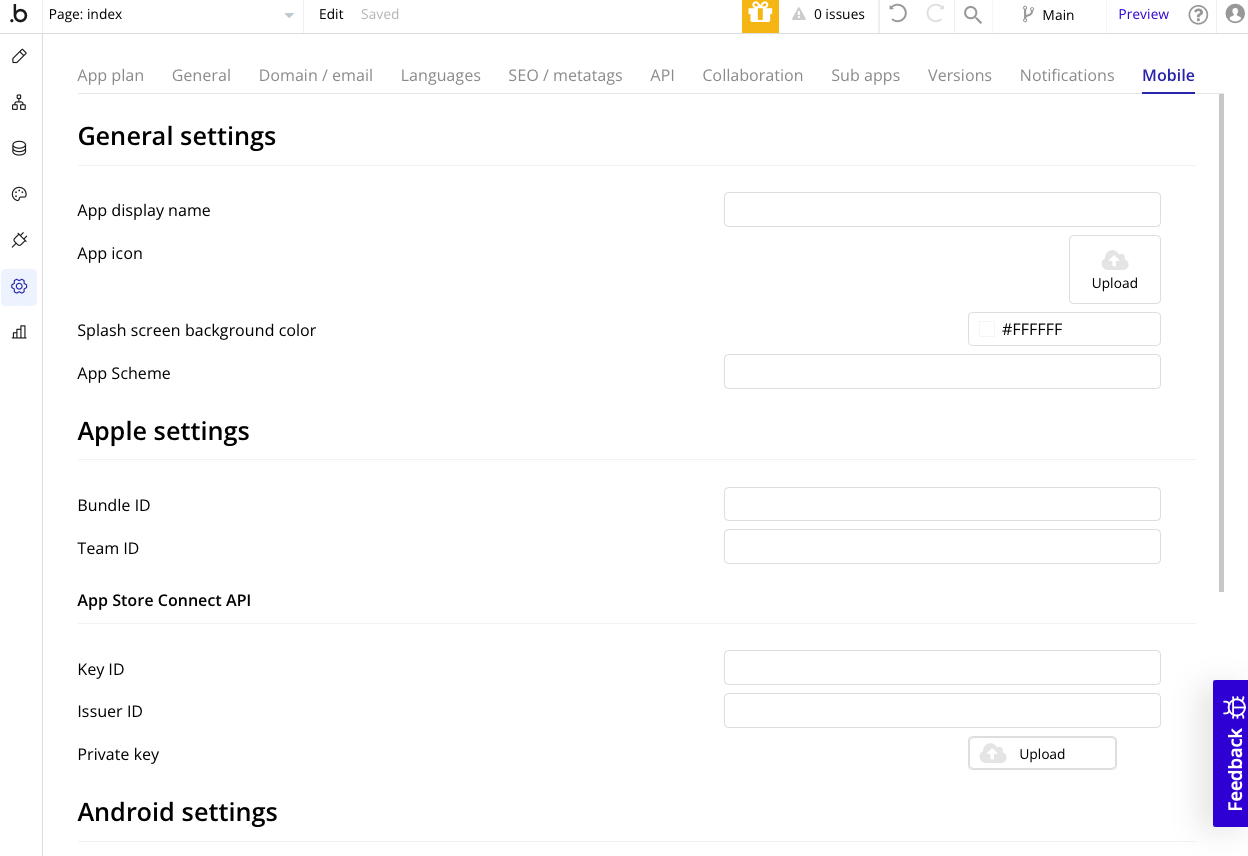
Task: Click the Preview link
Action: coord(1143,14)
